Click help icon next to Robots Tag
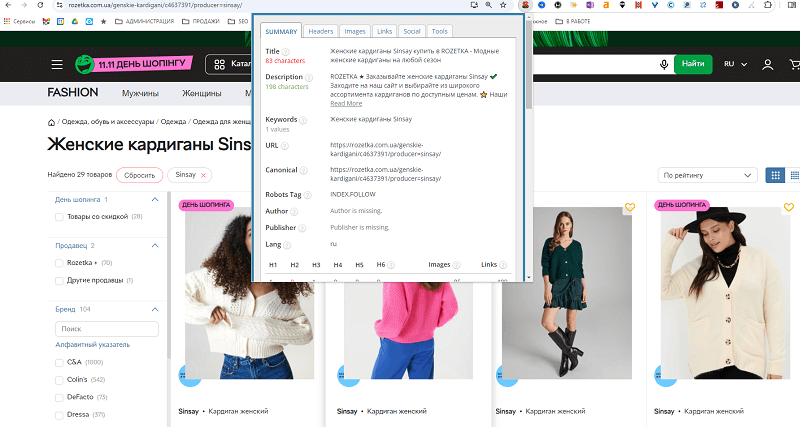This screenshot has width=800, height=427. tap(308, 195)
